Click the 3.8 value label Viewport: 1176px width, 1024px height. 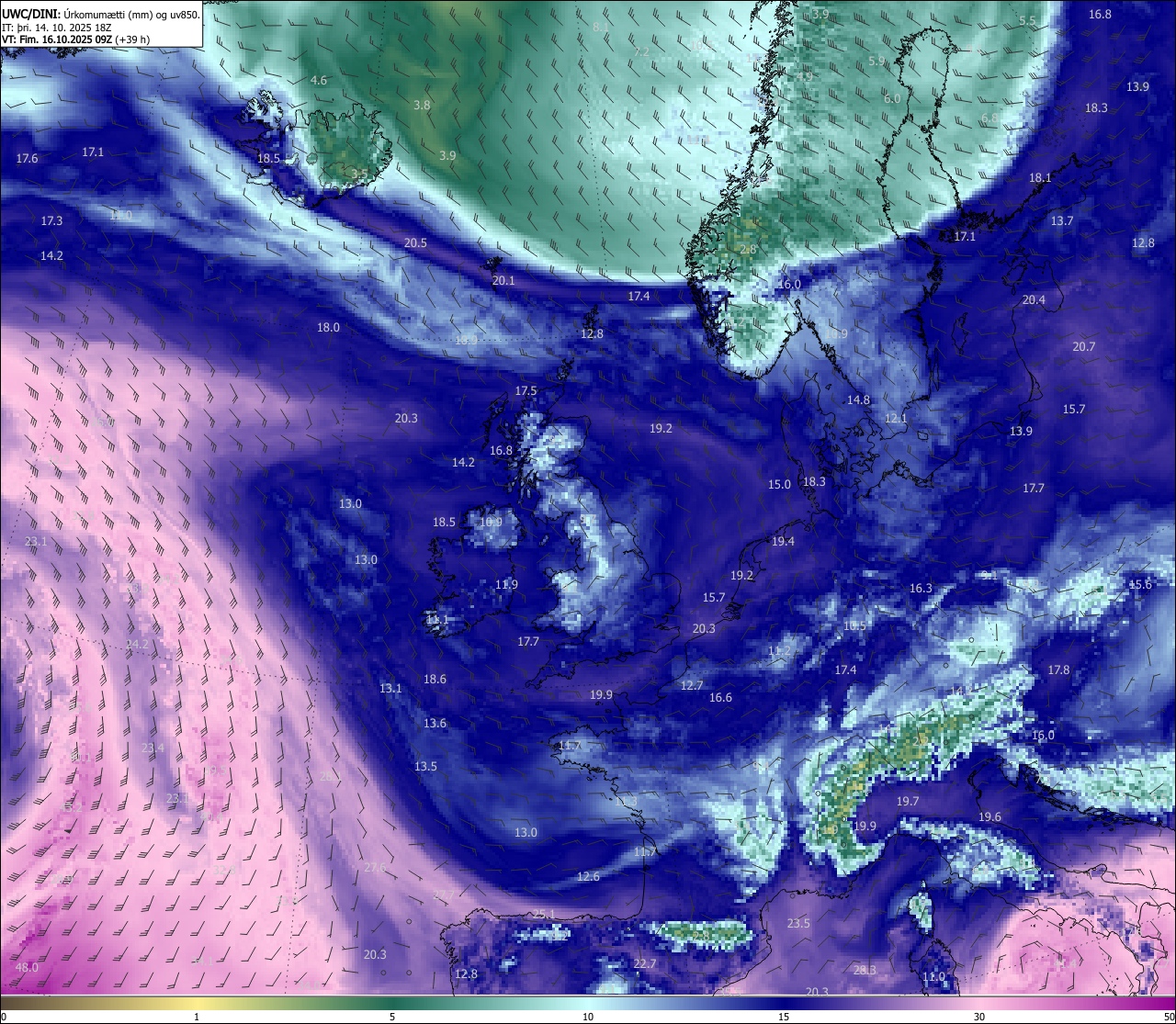click(421, 105)
